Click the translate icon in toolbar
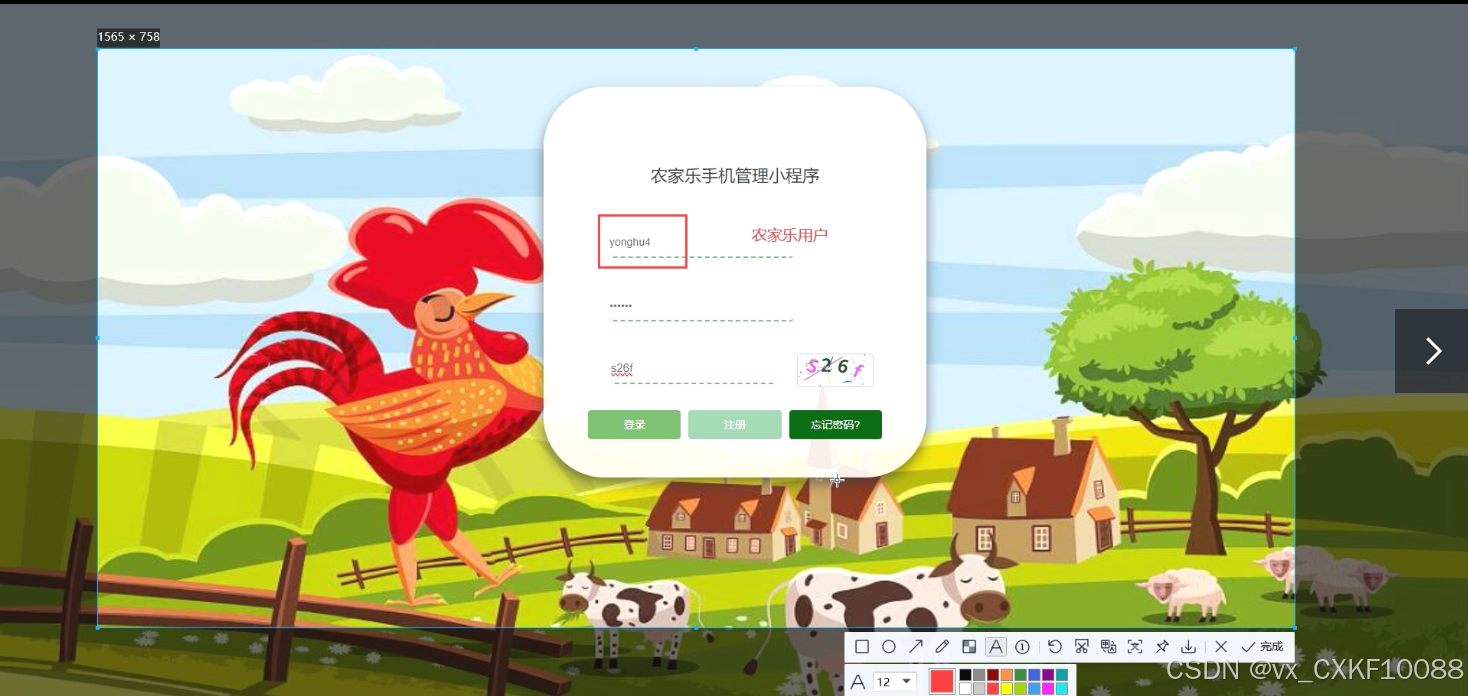Screen dimensions: 1468x696 1108,647
